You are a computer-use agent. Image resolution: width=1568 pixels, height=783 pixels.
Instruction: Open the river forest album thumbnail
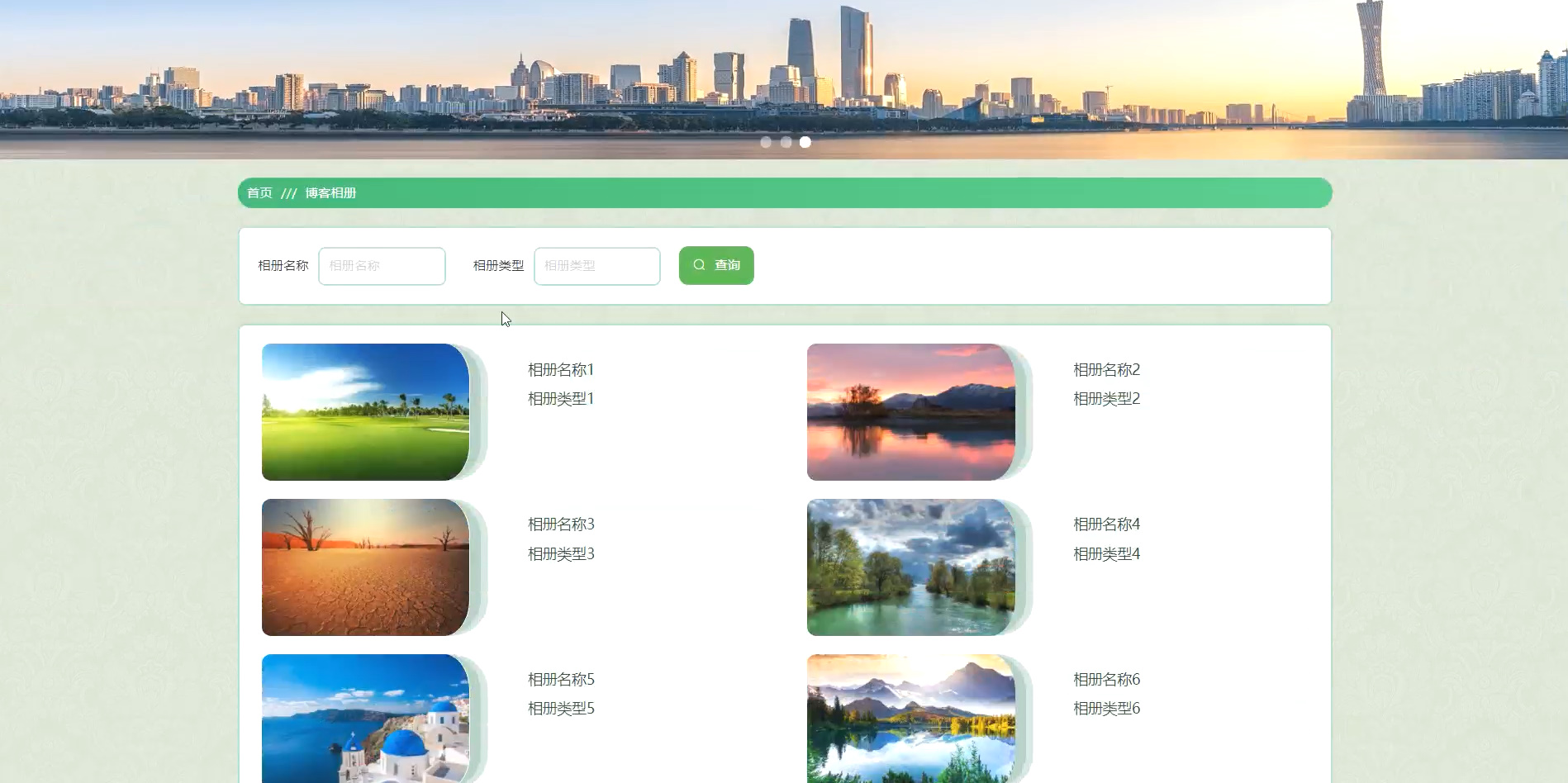tap(911, 567)
